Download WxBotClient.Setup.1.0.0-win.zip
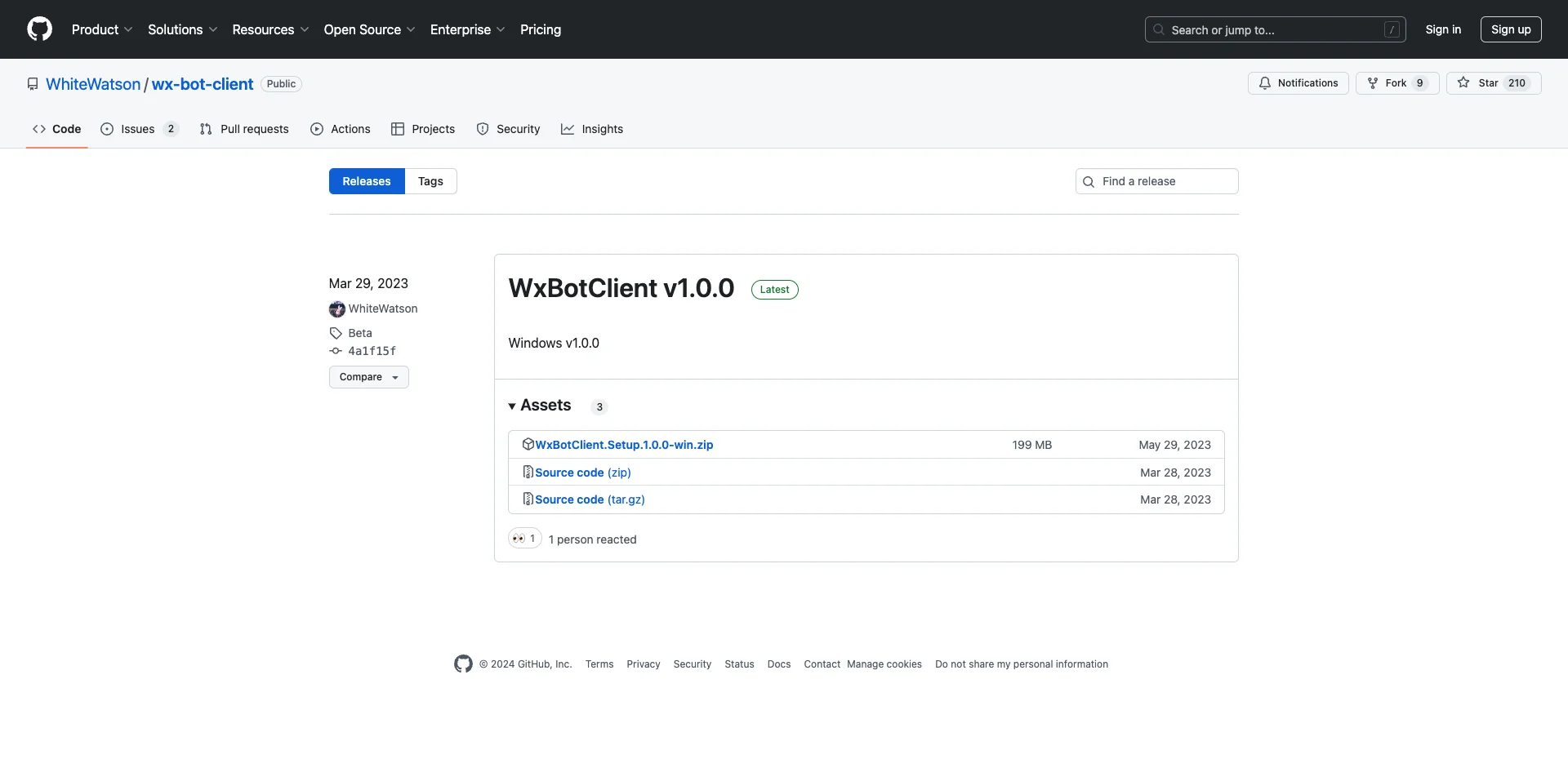This screenshot has height=768, width=1568. (624, 445)
